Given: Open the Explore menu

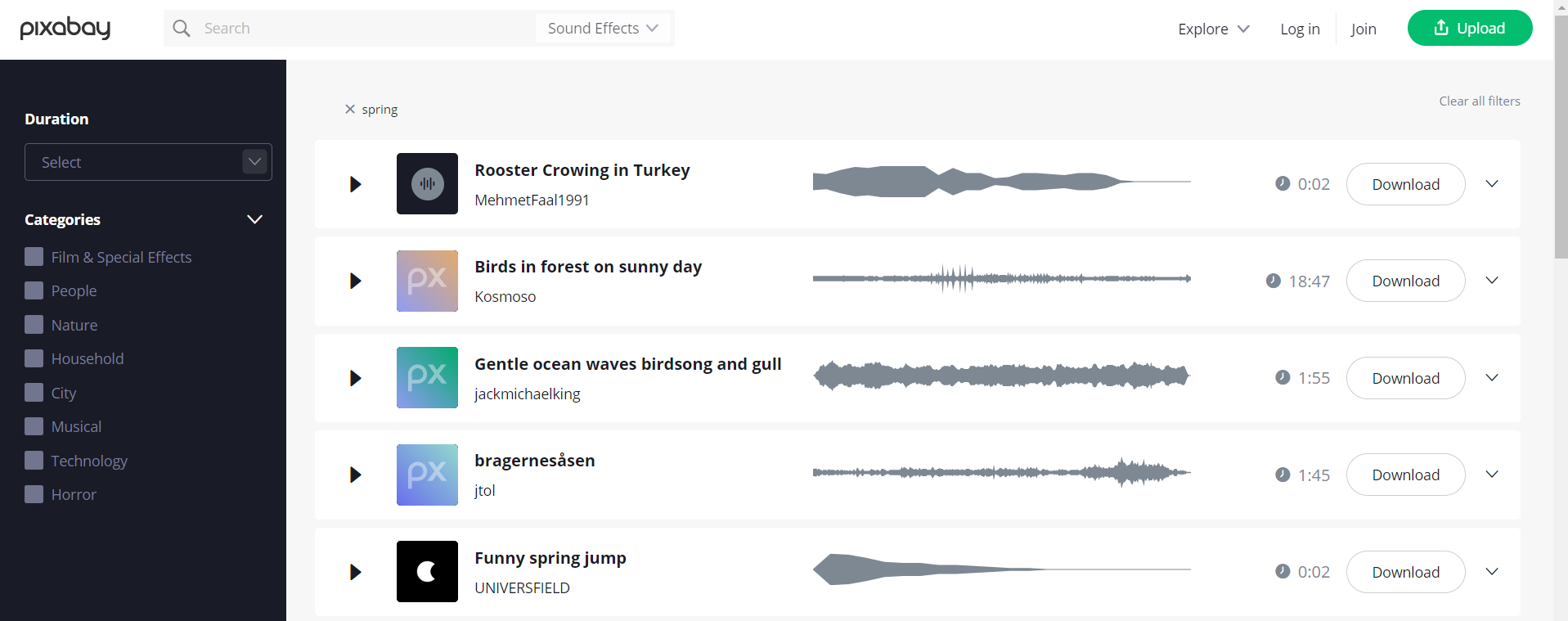Looking at the screenshot, I should click(x=1214, y=29).
